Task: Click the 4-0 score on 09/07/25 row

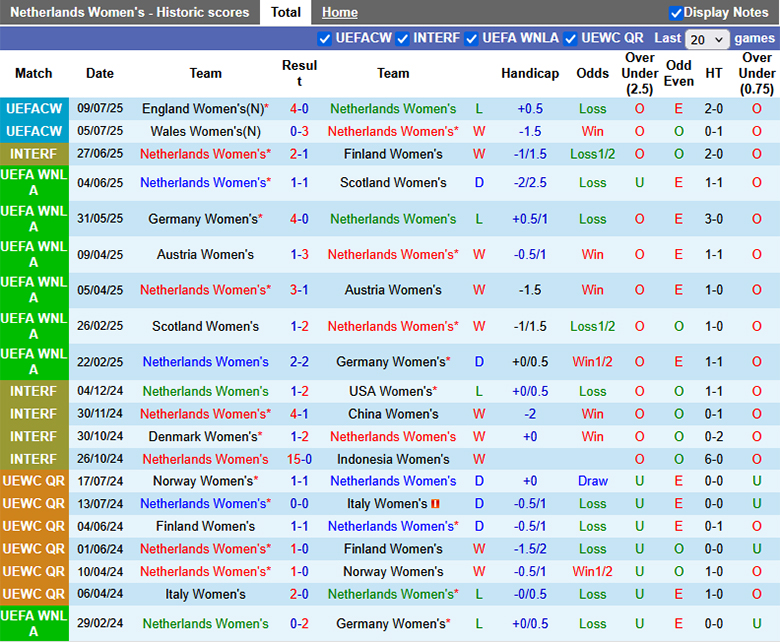Action: (299, 109)
